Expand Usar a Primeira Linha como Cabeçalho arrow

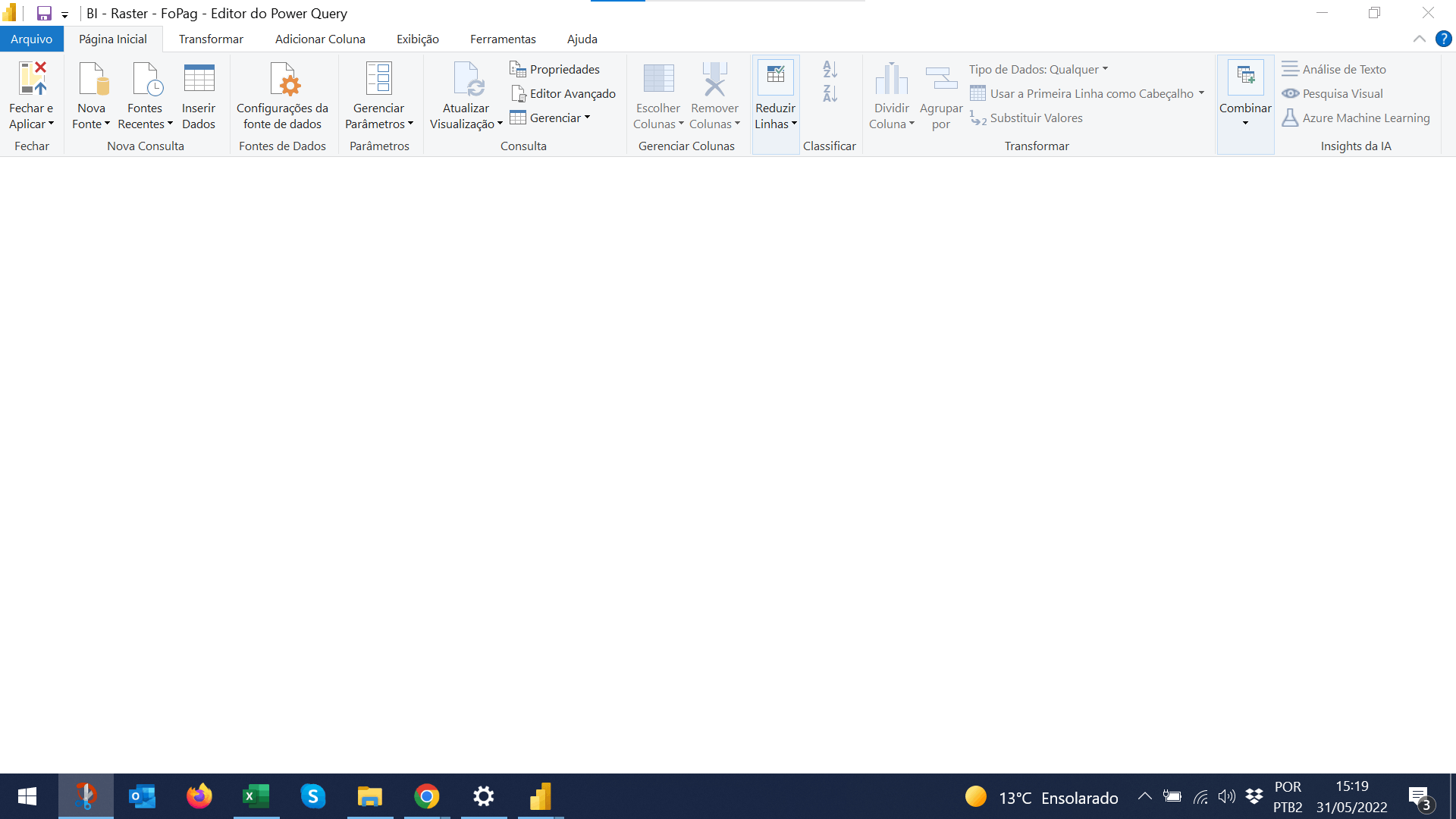[x=1201, y=93]
